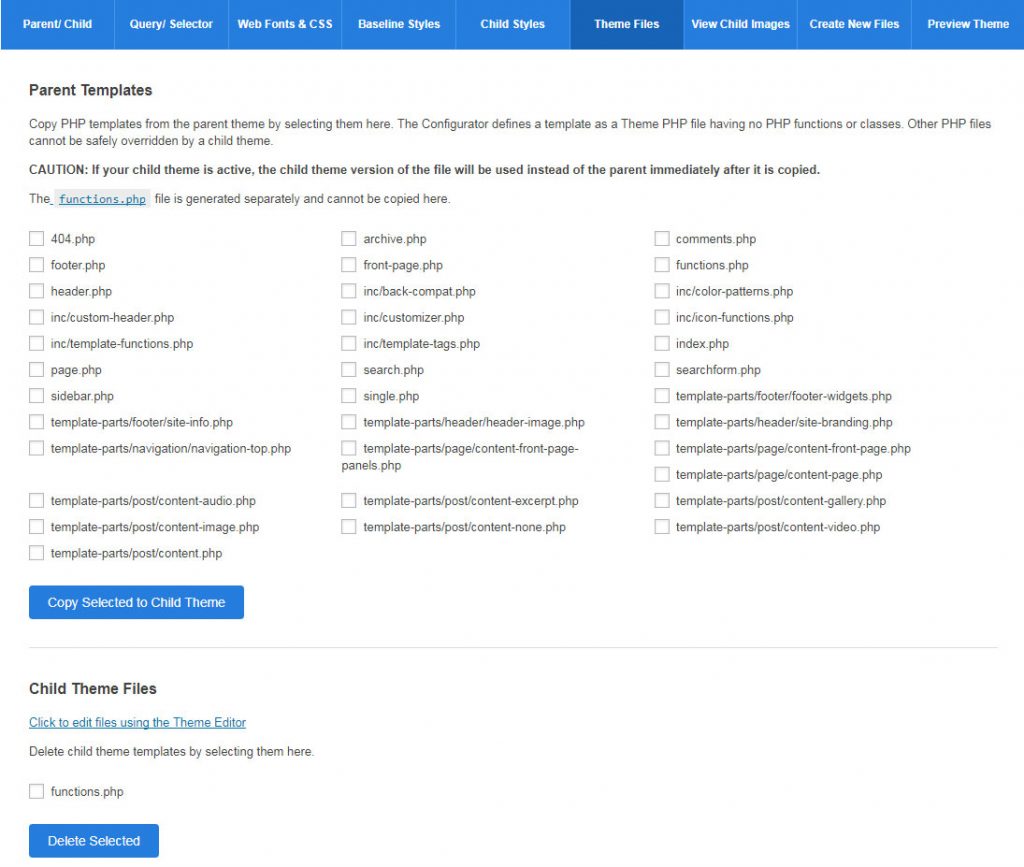Select the comments.php checkbox

pyautogui.click(x=662, y=238)
